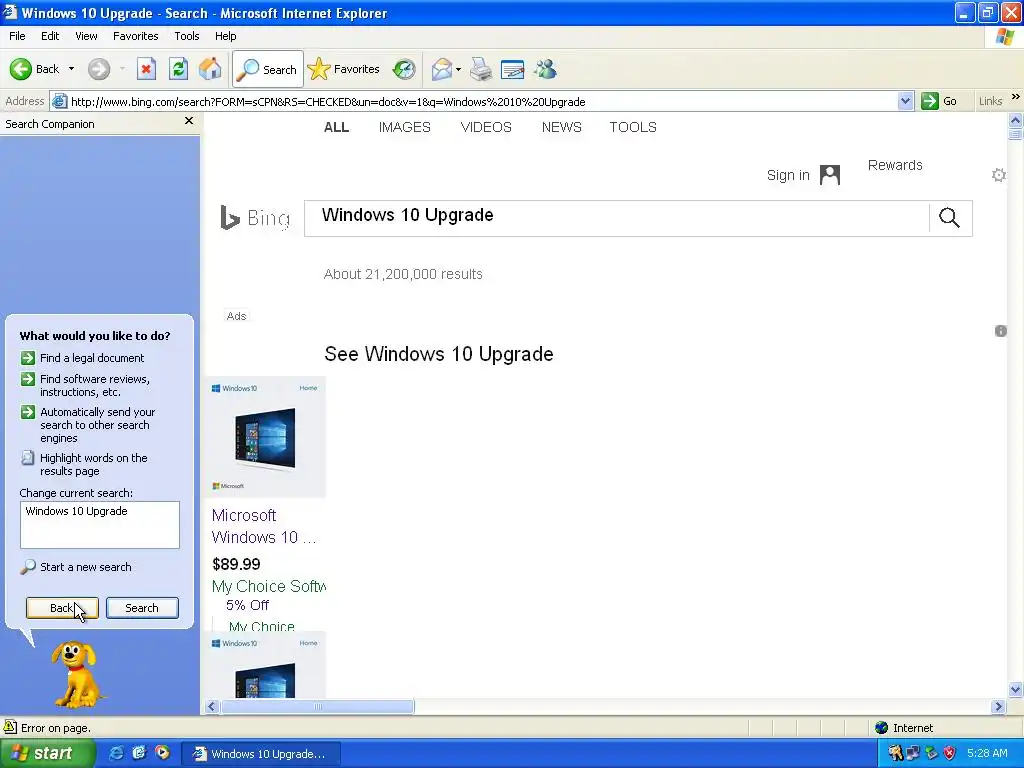Open the File menu
Viewport: 1024px width, 768px height.
pyautogui.click(x=18, y=36)
